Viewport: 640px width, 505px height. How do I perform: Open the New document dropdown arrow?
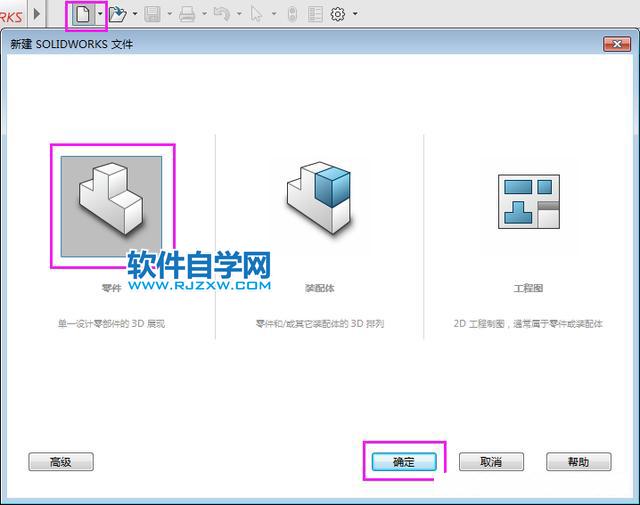pos(100,14)
